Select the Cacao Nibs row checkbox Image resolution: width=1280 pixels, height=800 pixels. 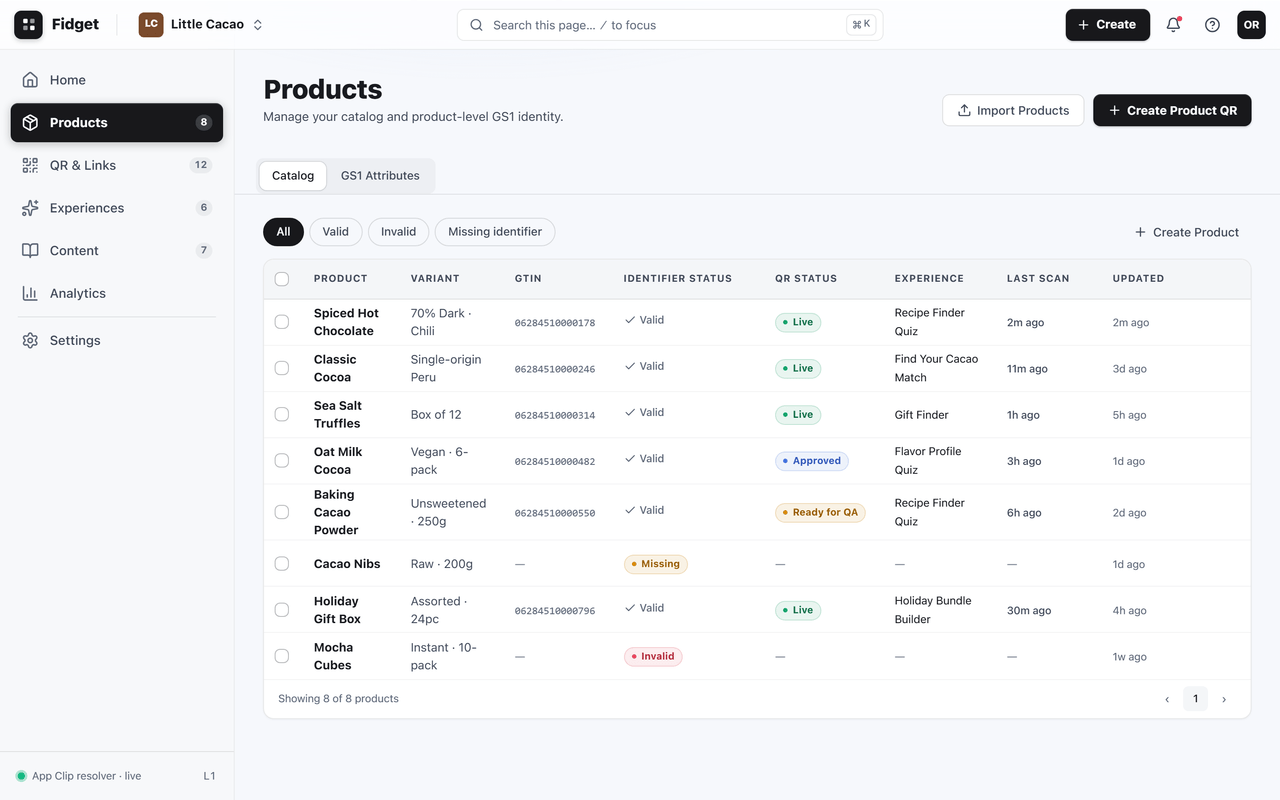tap(282, 564)
